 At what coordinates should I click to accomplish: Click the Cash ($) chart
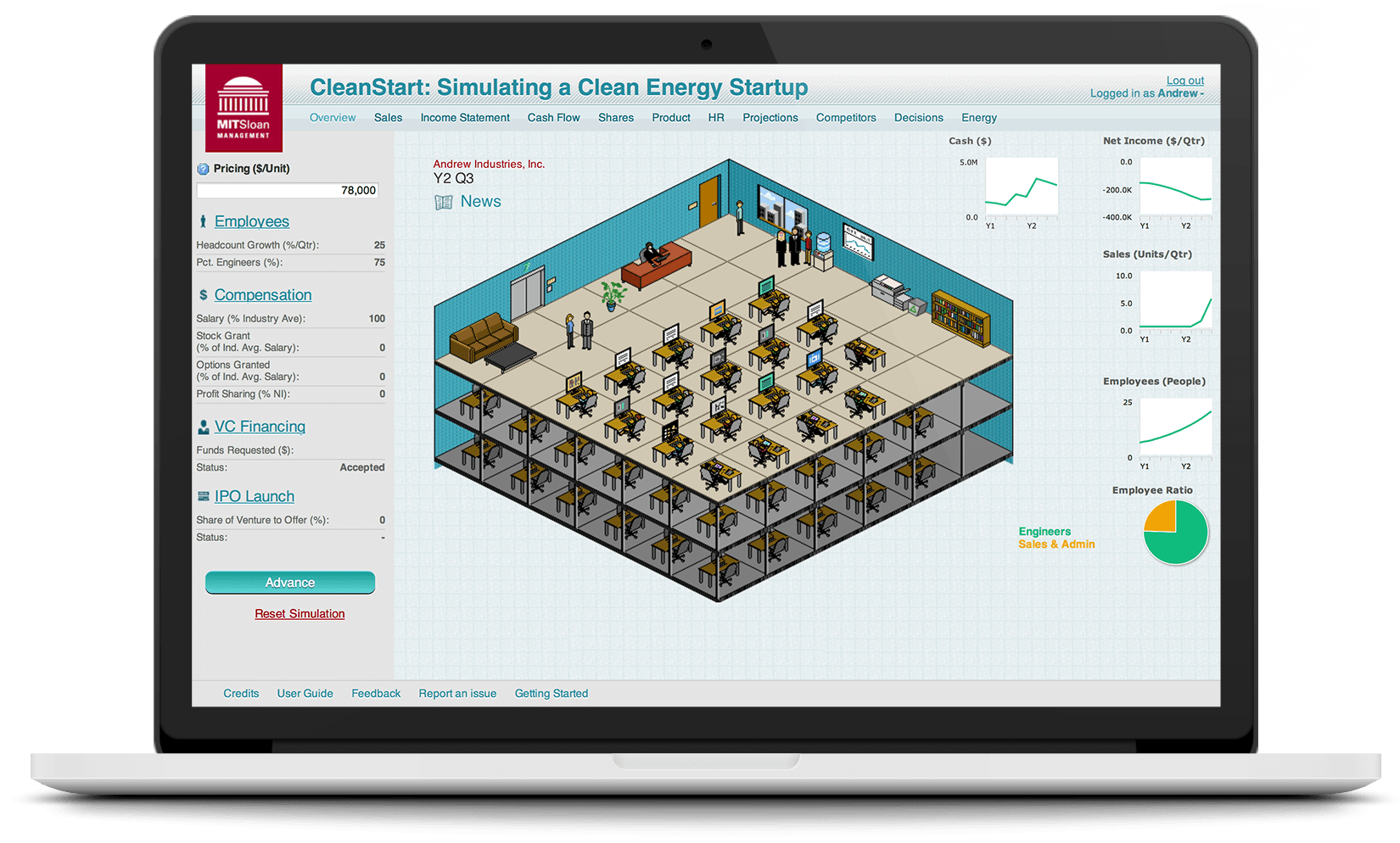coord(1022,187)
